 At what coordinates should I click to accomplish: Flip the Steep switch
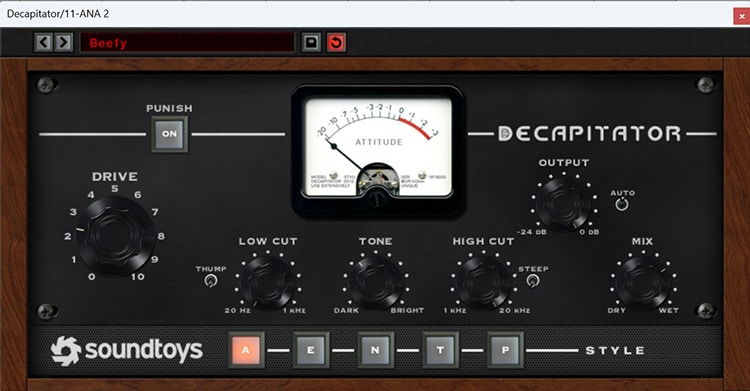click(532, 280)
